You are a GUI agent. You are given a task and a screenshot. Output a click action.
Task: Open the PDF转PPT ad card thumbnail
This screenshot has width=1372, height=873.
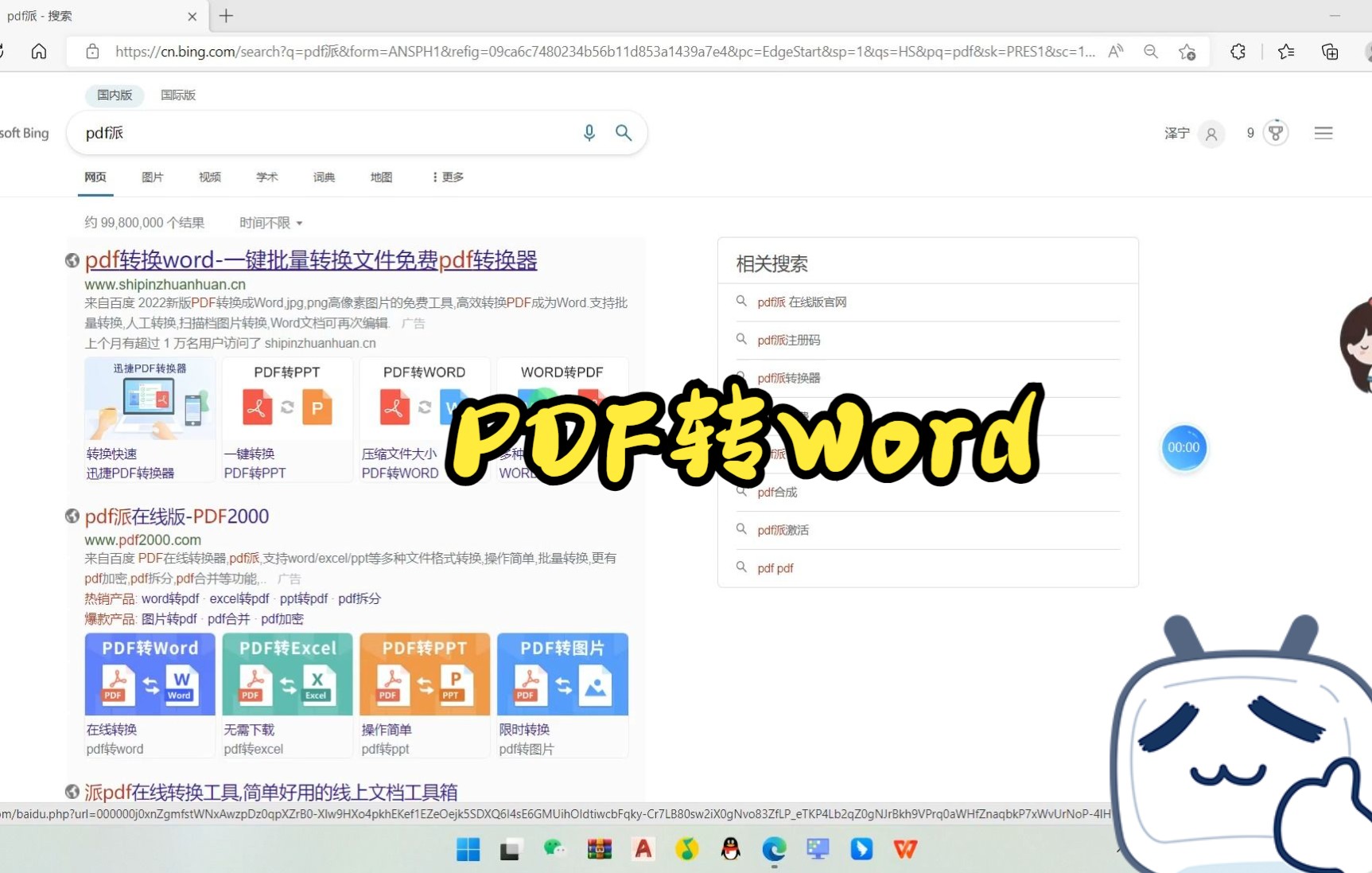[287, 399]
